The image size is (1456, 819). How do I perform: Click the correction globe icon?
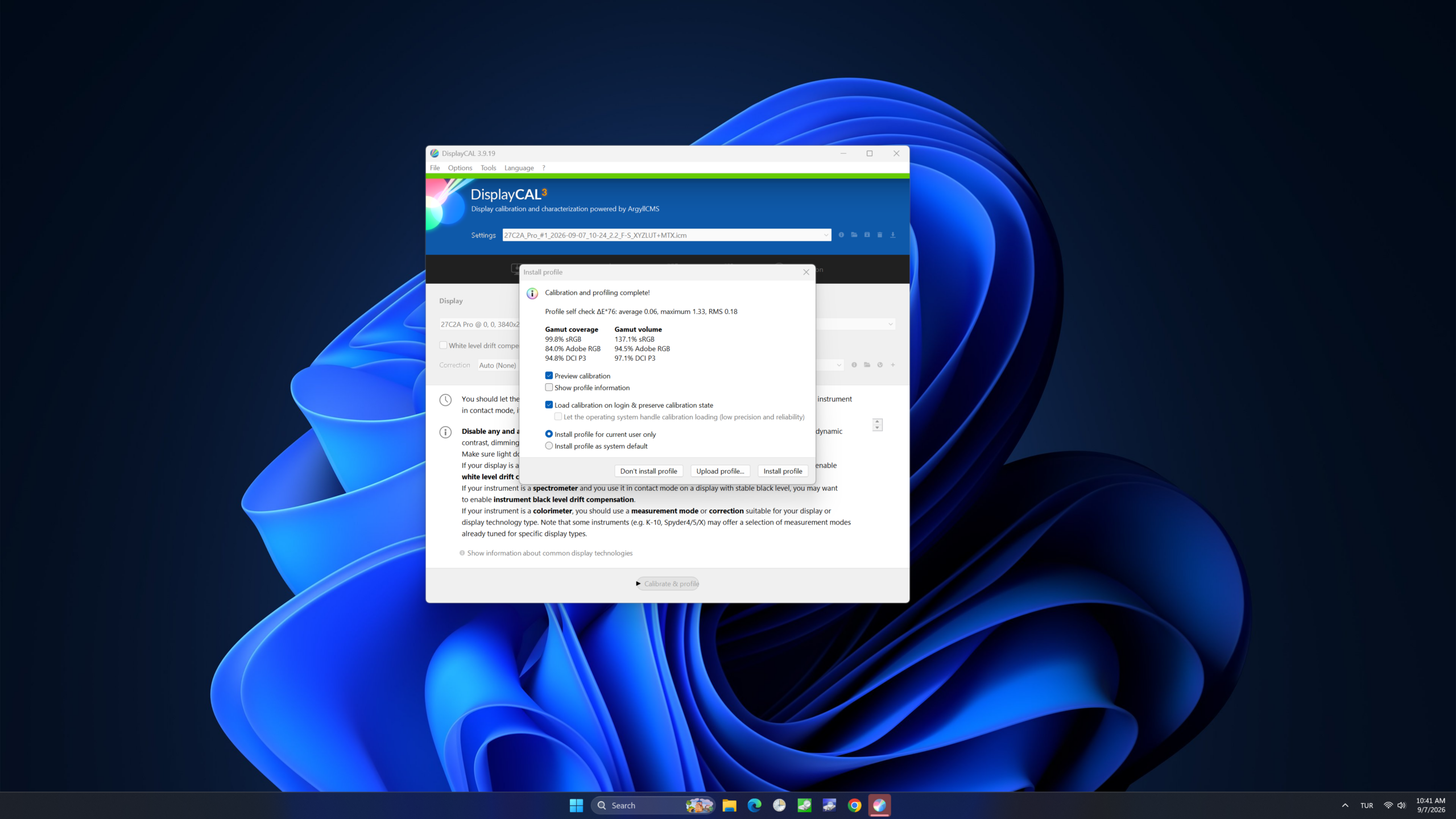click(x=880, y=365)
